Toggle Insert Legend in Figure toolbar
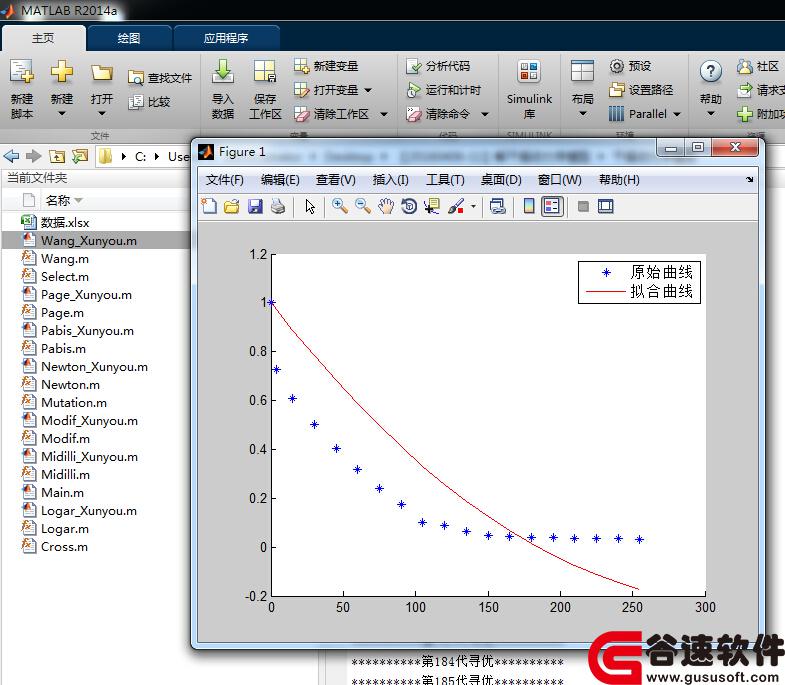 pyautogui.click(x=552, y=206)
